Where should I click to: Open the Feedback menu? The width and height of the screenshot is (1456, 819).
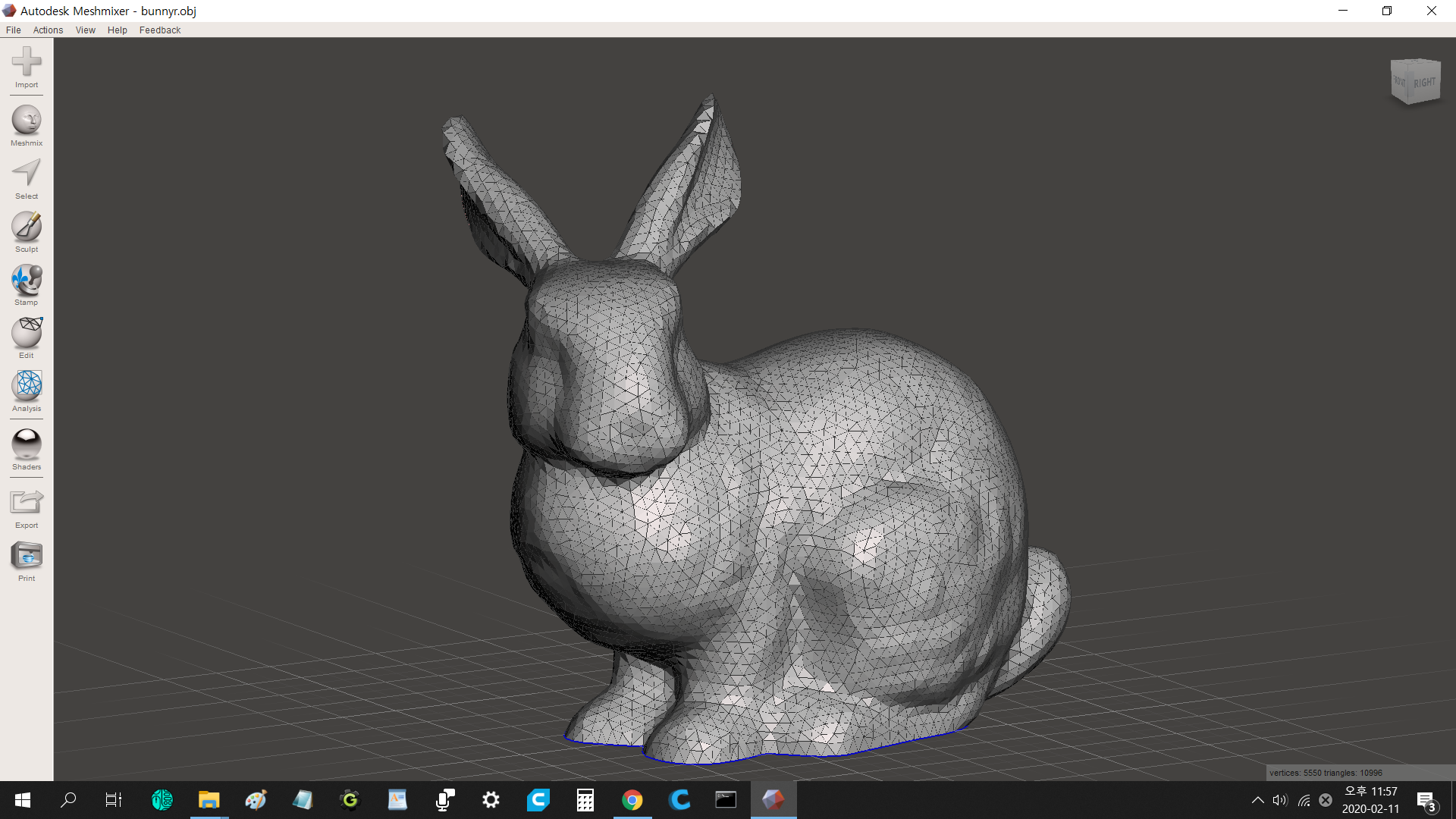(160, 30)
